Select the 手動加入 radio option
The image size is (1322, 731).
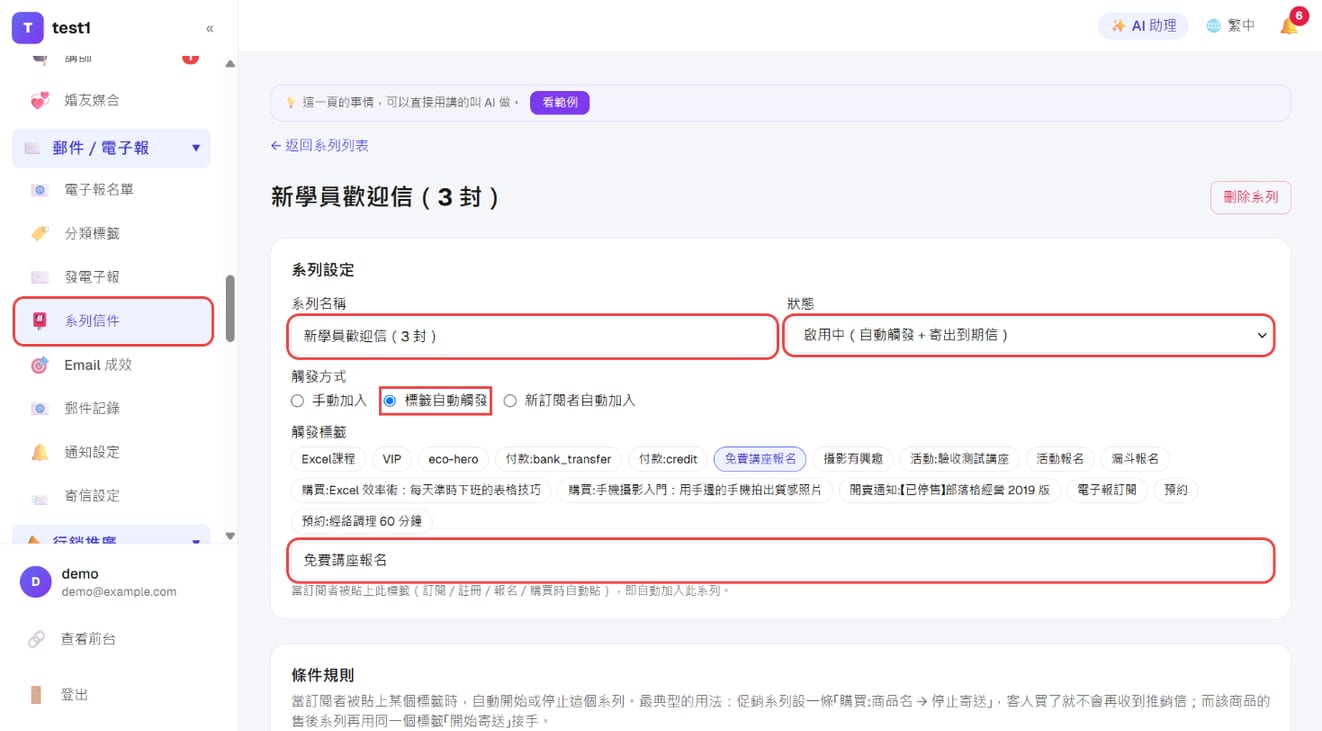coord(297,401)
